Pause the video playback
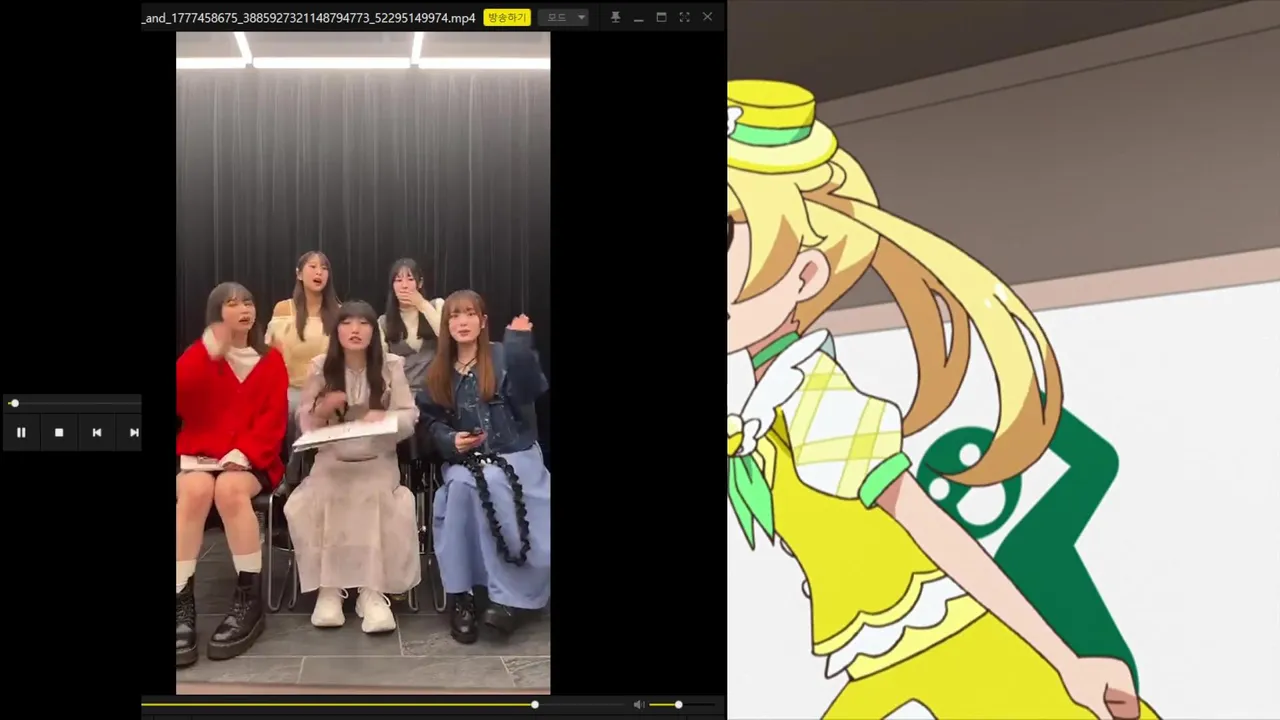Image resolution: width=1280 pixels, height=720 pixels. (21, 432)
